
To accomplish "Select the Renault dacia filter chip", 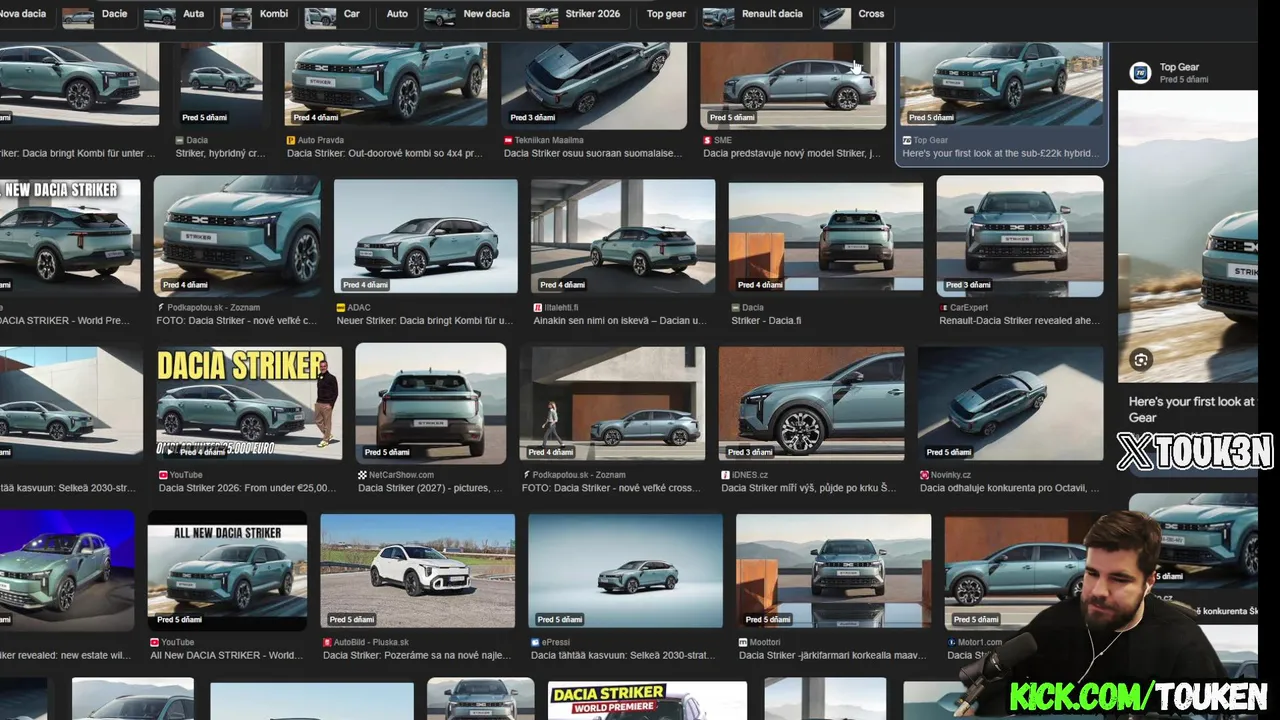I will point(755,15).
